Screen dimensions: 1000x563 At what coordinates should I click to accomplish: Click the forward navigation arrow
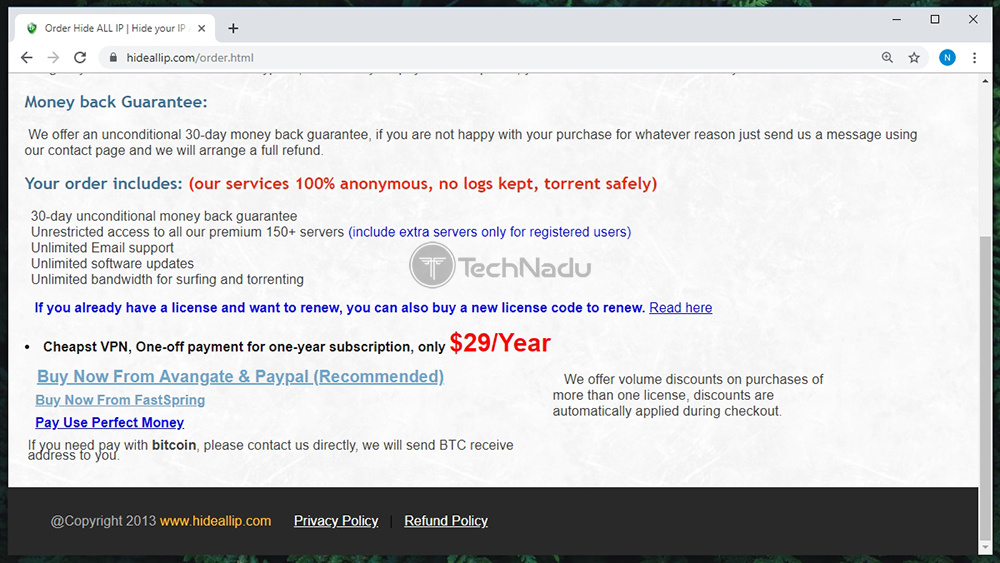coord(53,57)
